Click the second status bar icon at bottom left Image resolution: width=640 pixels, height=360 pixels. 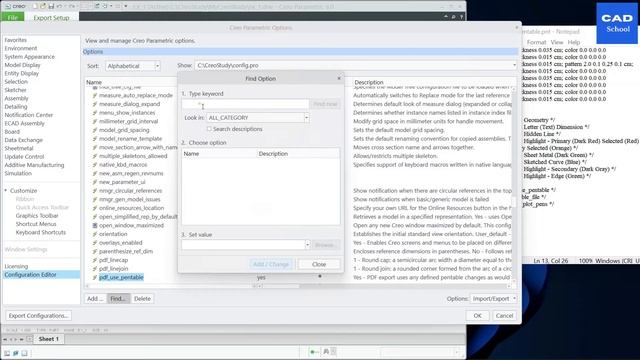coord(16,353)
